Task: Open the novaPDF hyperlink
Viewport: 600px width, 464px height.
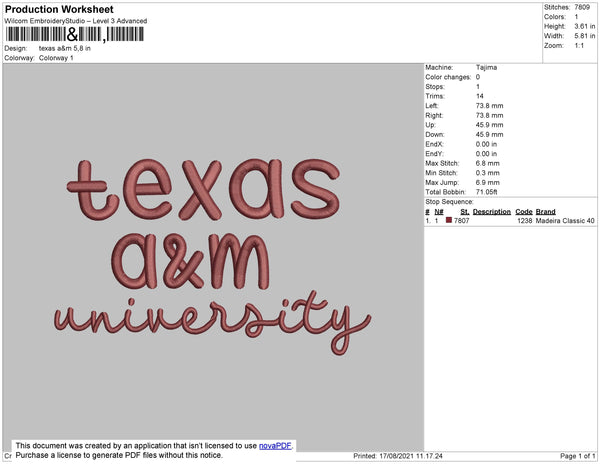Action: (275, 446)
